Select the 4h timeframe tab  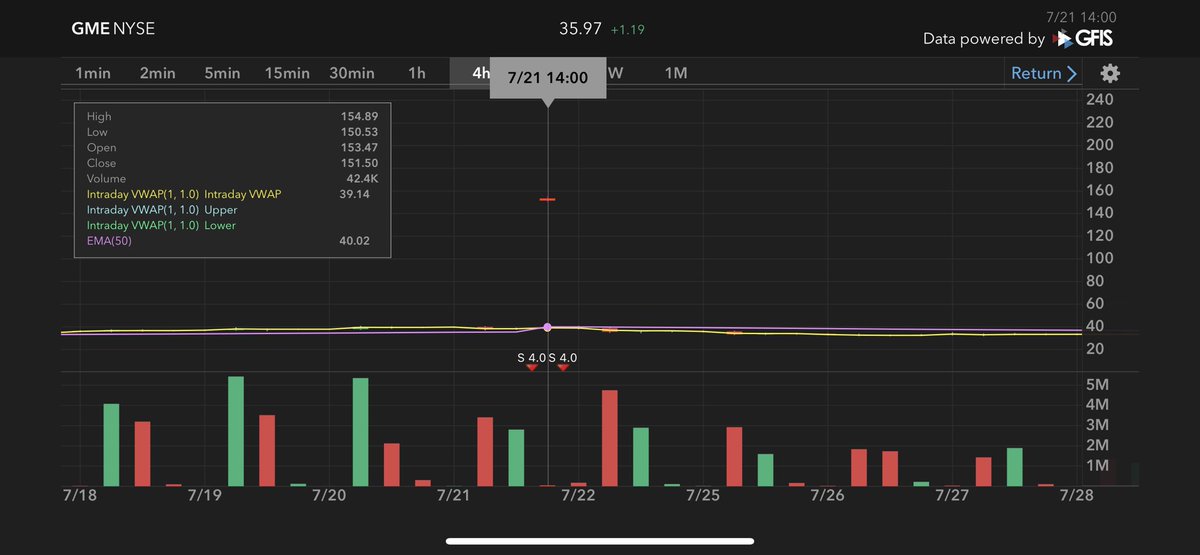pyautogui.click(x=470, y=73)
